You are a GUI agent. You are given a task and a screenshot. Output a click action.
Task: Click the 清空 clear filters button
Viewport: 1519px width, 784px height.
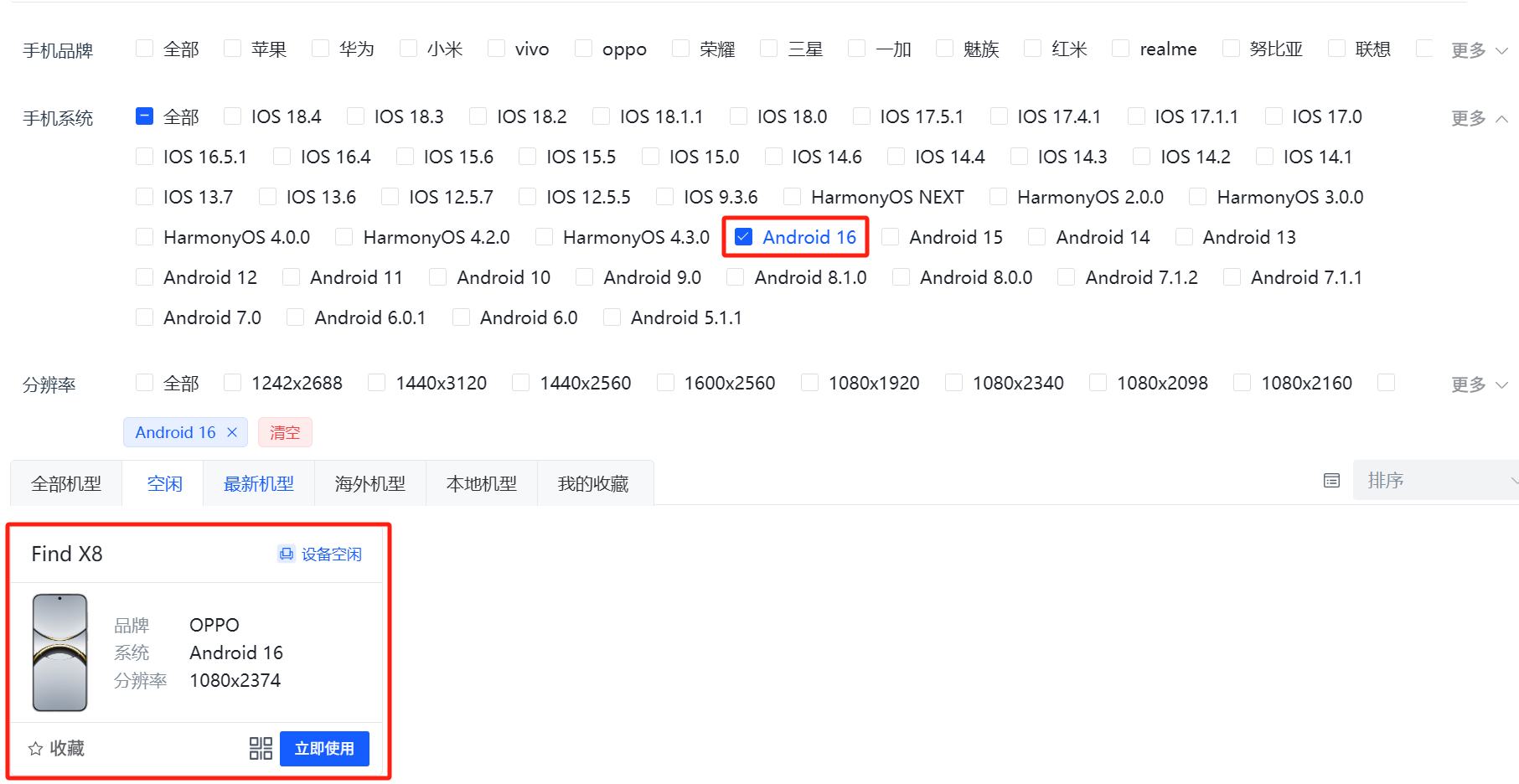pos(285,432)
